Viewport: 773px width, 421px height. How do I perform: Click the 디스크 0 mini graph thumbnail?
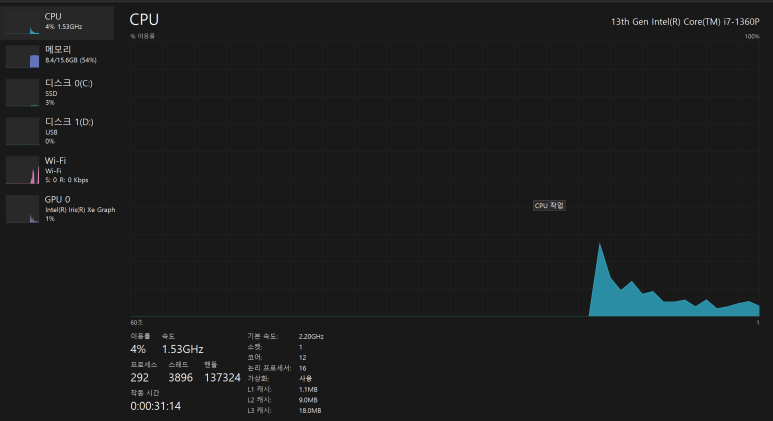click(22, 93)
